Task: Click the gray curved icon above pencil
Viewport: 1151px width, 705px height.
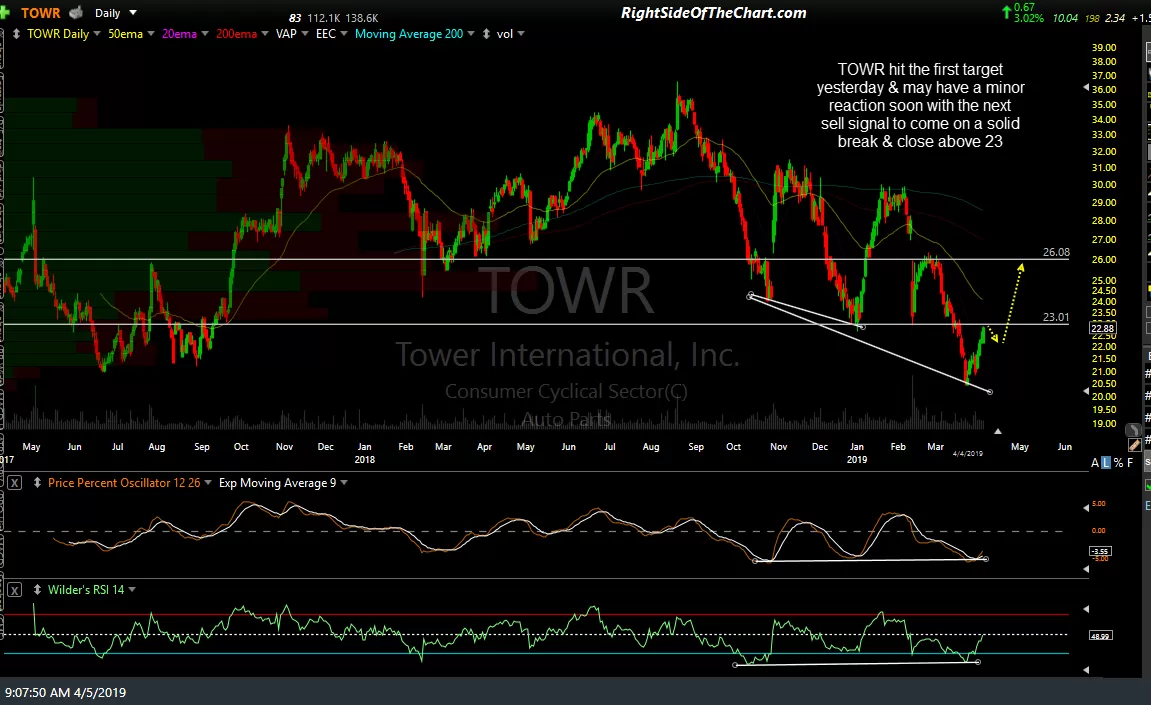Action: 1134,430
